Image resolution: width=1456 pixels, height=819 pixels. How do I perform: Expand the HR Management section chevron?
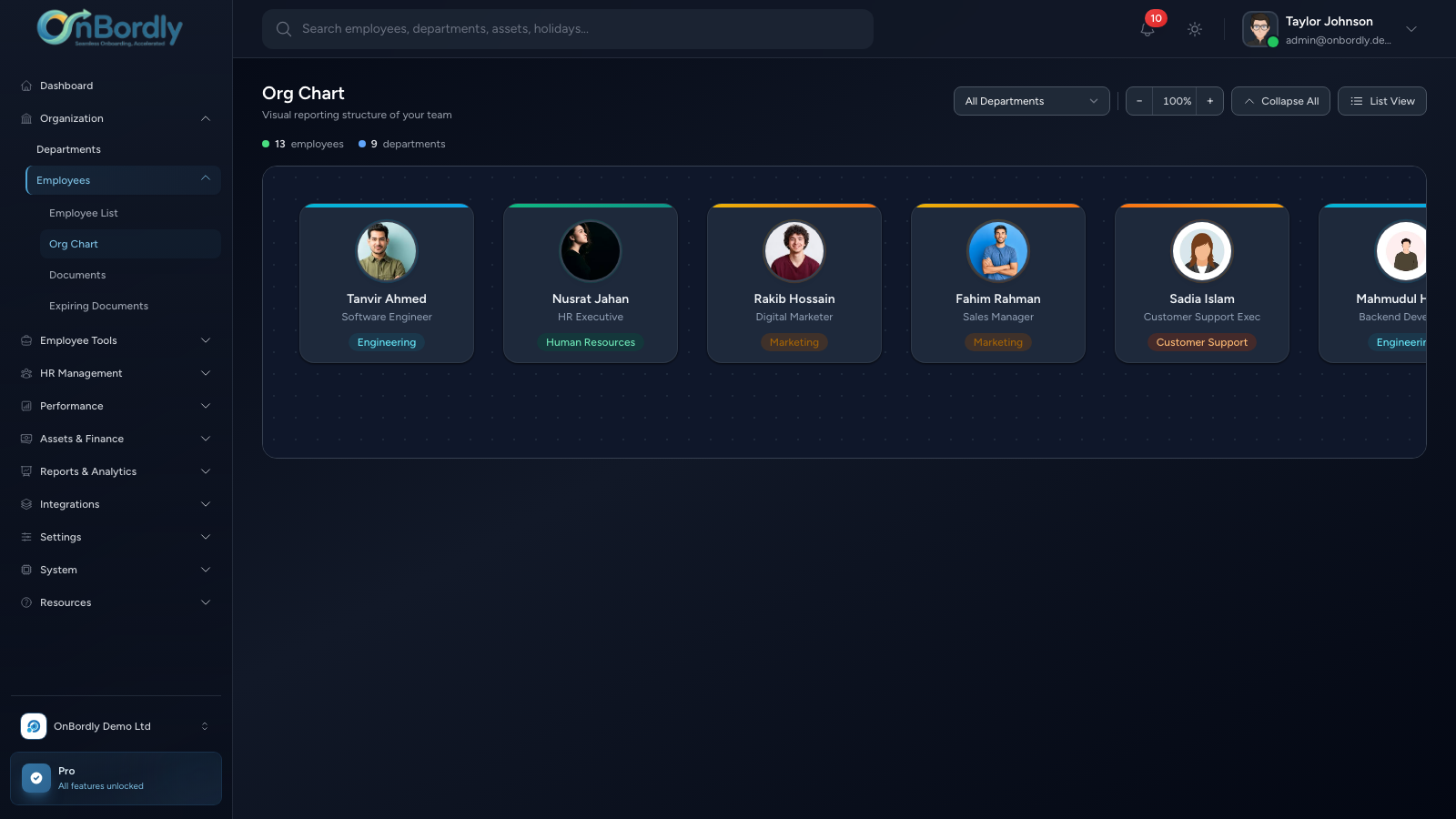pyautogui.click(x=206, y=373)
